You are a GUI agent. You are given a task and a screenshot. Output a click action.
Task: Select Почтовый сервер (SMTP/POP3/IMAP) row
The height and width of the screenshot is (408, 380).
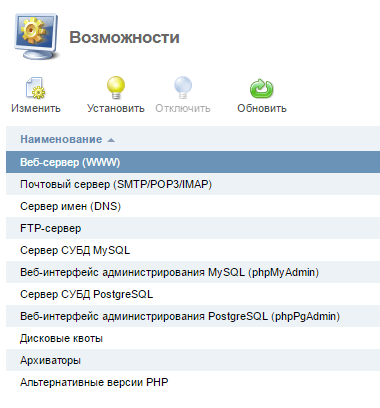coord(193,184)
